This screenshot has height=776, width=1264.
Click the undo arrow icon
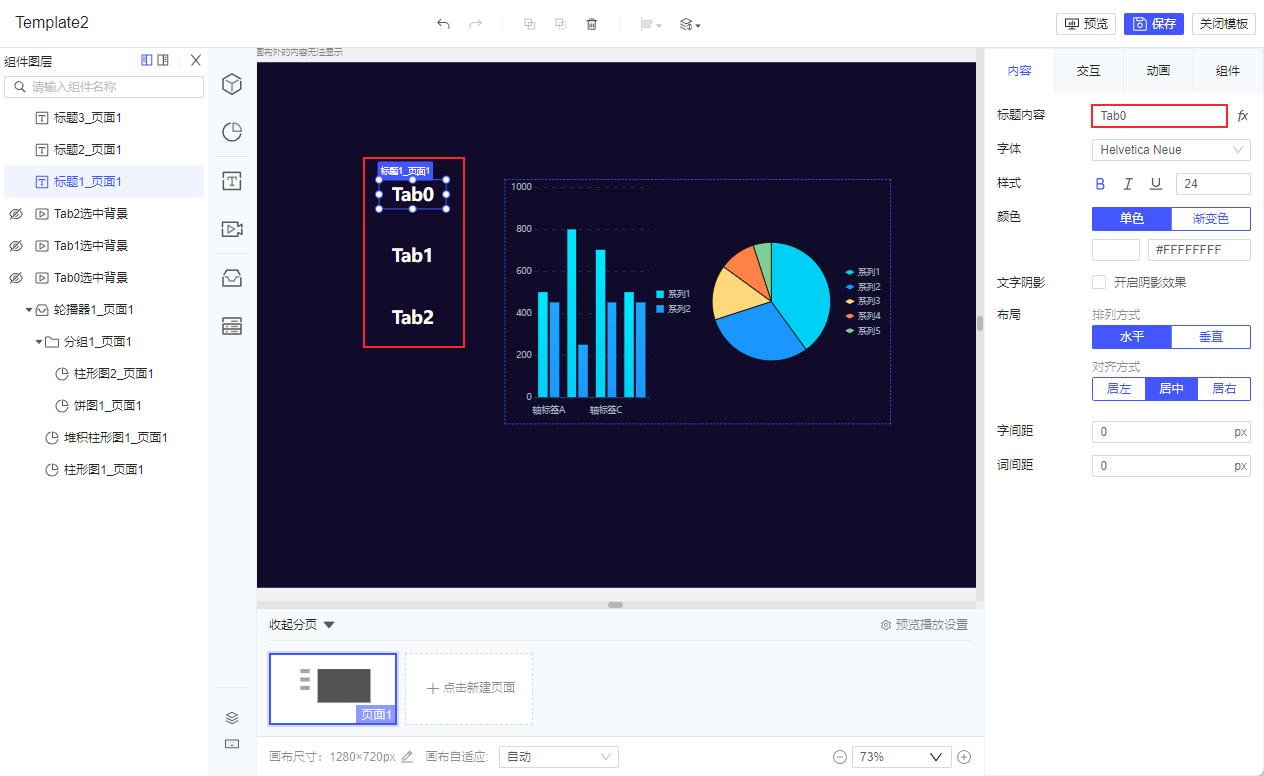tap(443, 24)
